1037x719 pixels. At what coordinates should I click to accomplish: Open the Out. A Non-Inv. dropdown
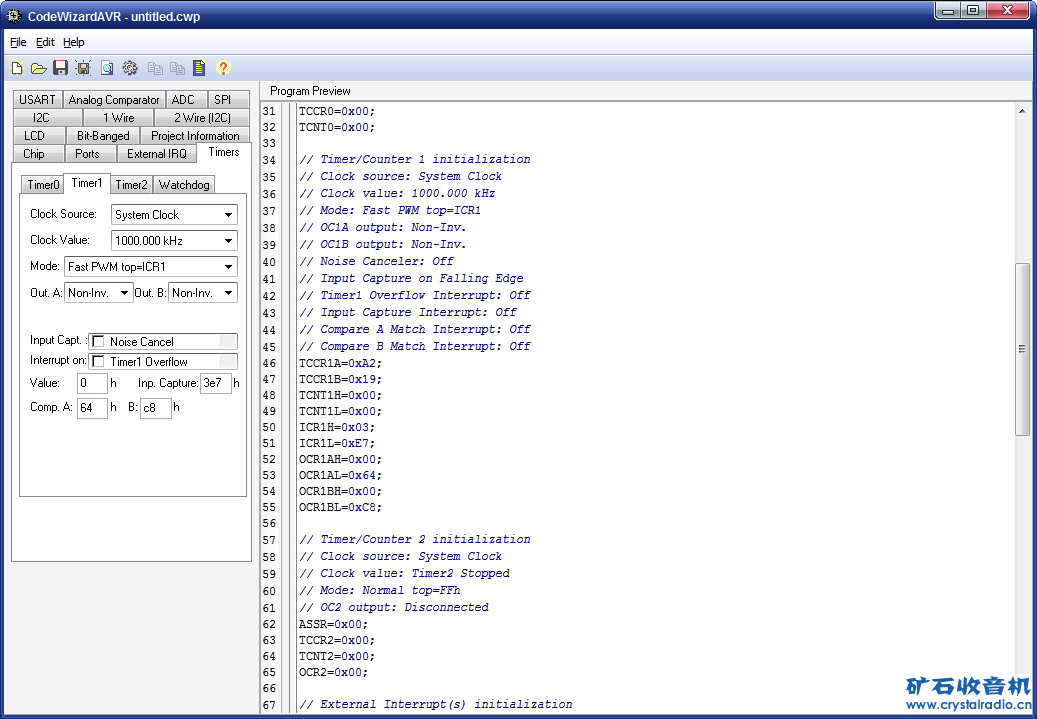124,293
